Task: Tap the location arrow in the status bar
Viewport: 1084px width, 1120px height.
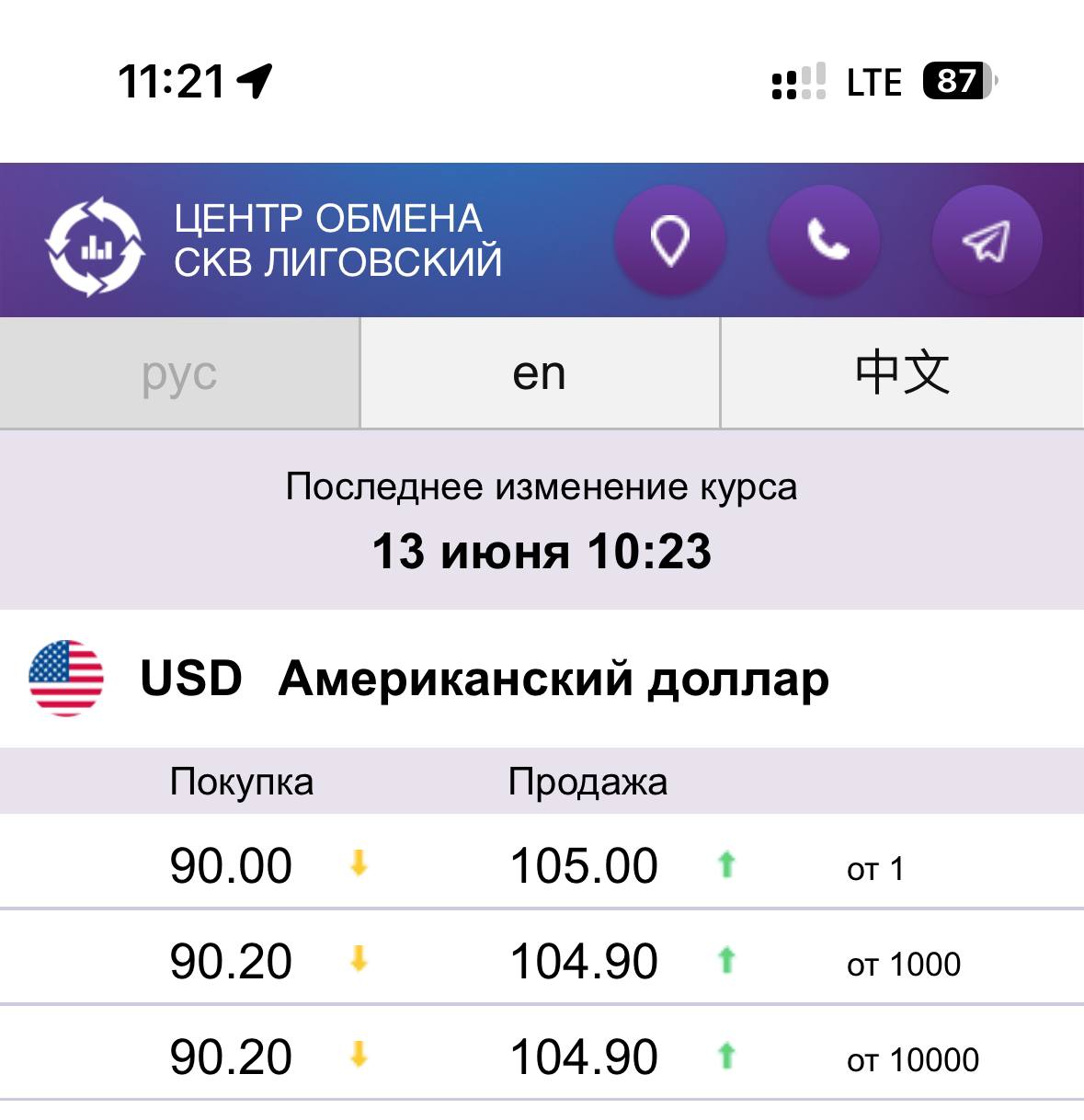Action: (255, 81)
